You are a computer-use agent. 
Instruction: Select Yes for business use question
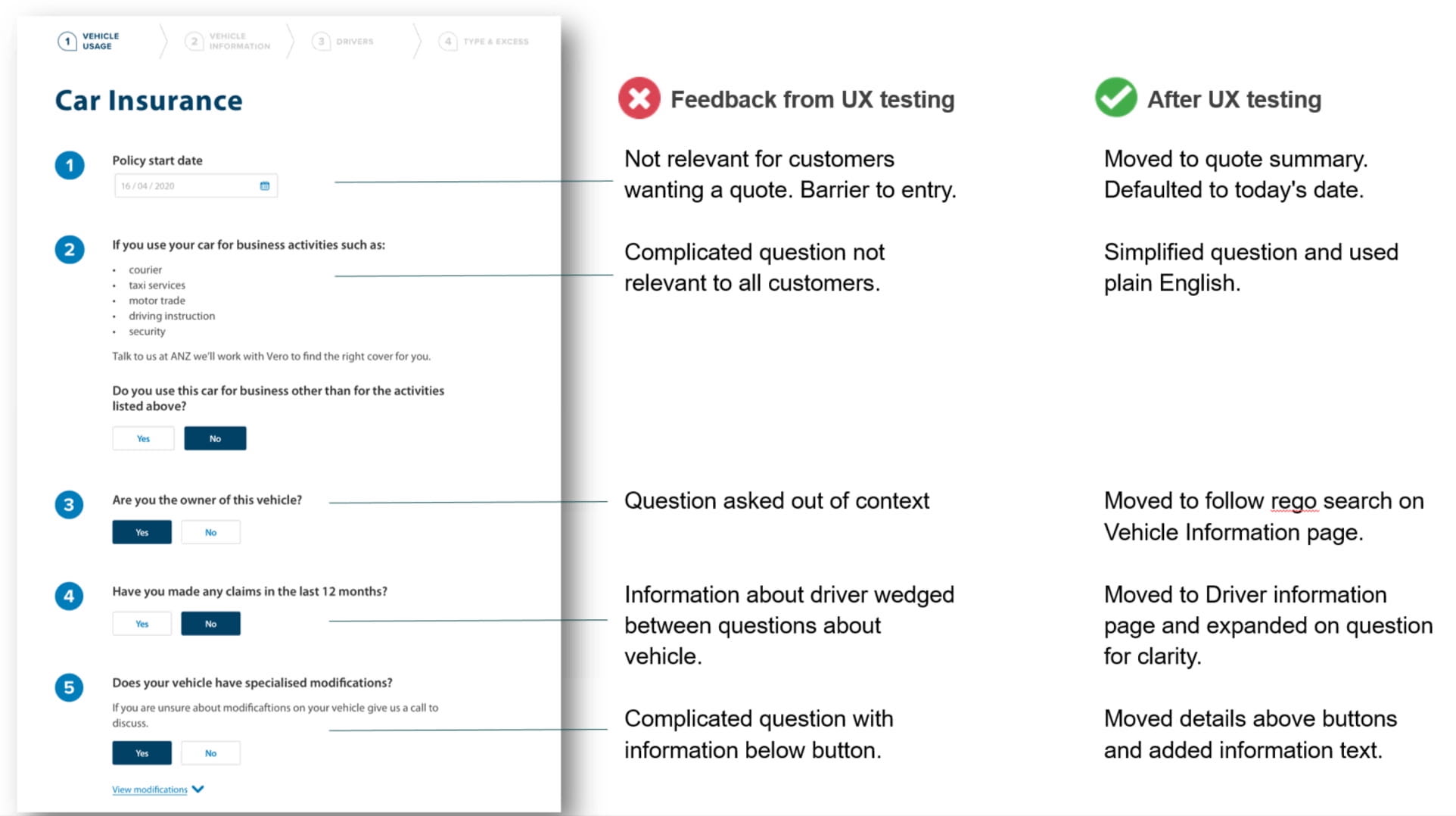tap(142, 438)
